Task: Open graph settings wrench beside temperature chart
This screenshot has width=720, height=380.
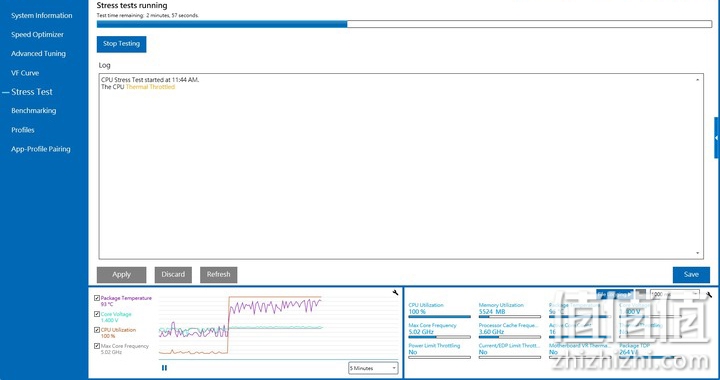Action: [395, 293]
